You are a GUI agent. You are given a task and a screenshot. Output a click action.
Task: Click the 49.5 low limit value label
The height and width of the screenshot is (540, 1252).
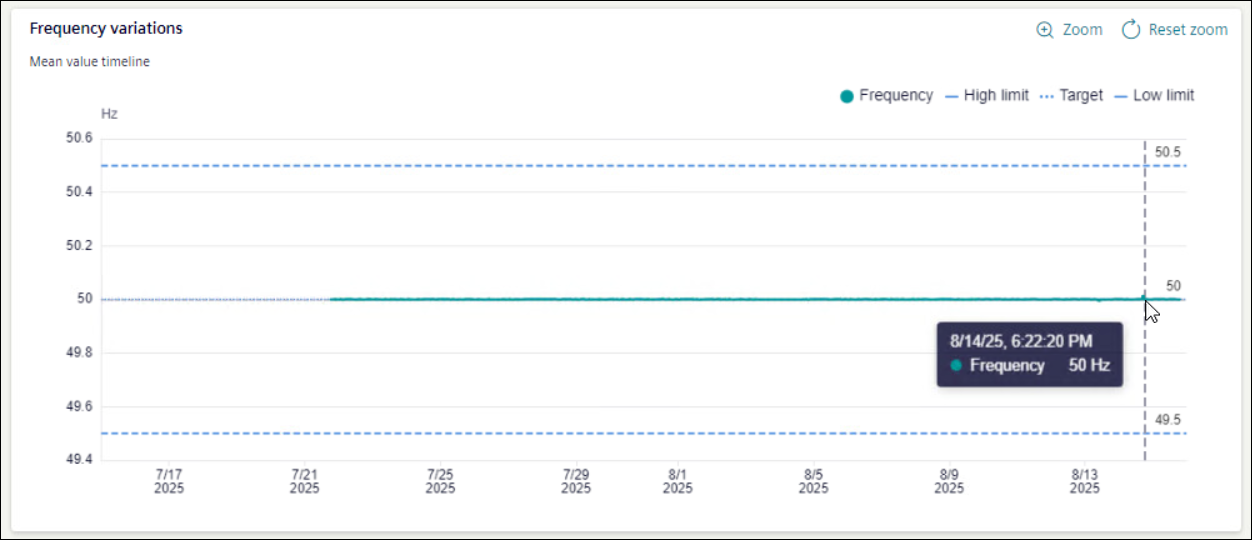pyautogui.click(x=1168, y=420)
